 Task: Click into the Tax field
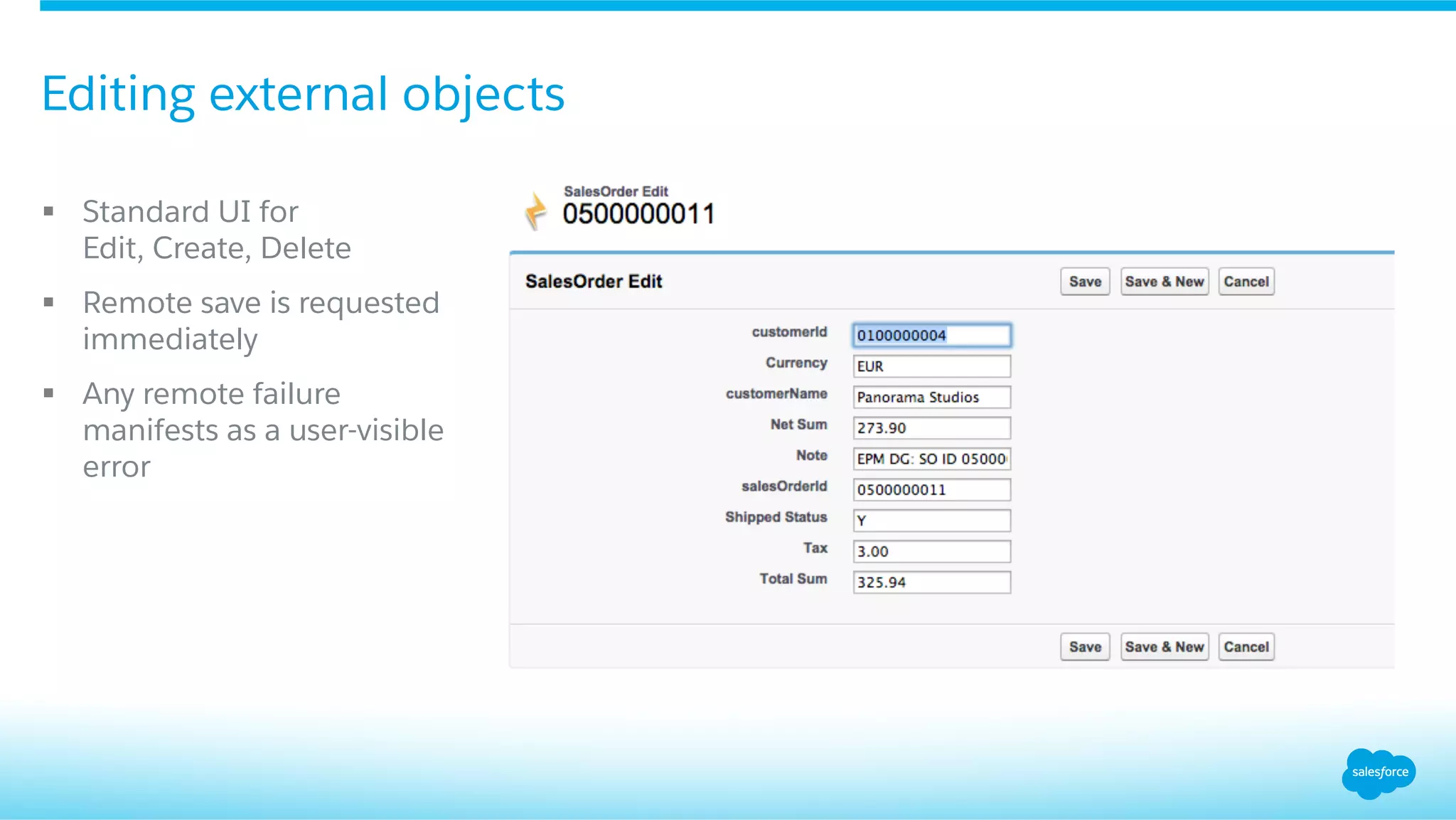tap(931, 552)
